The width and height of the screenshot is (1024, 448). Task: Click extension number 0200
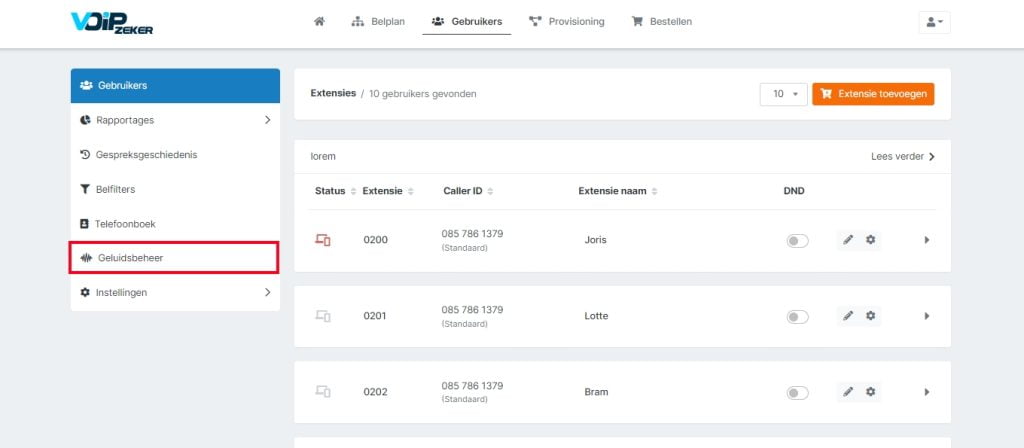376,240
